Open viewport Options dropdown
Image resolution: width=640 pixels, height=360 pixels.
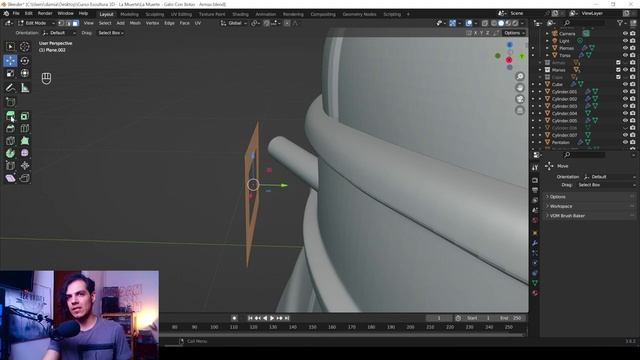[x=514, y=33]
